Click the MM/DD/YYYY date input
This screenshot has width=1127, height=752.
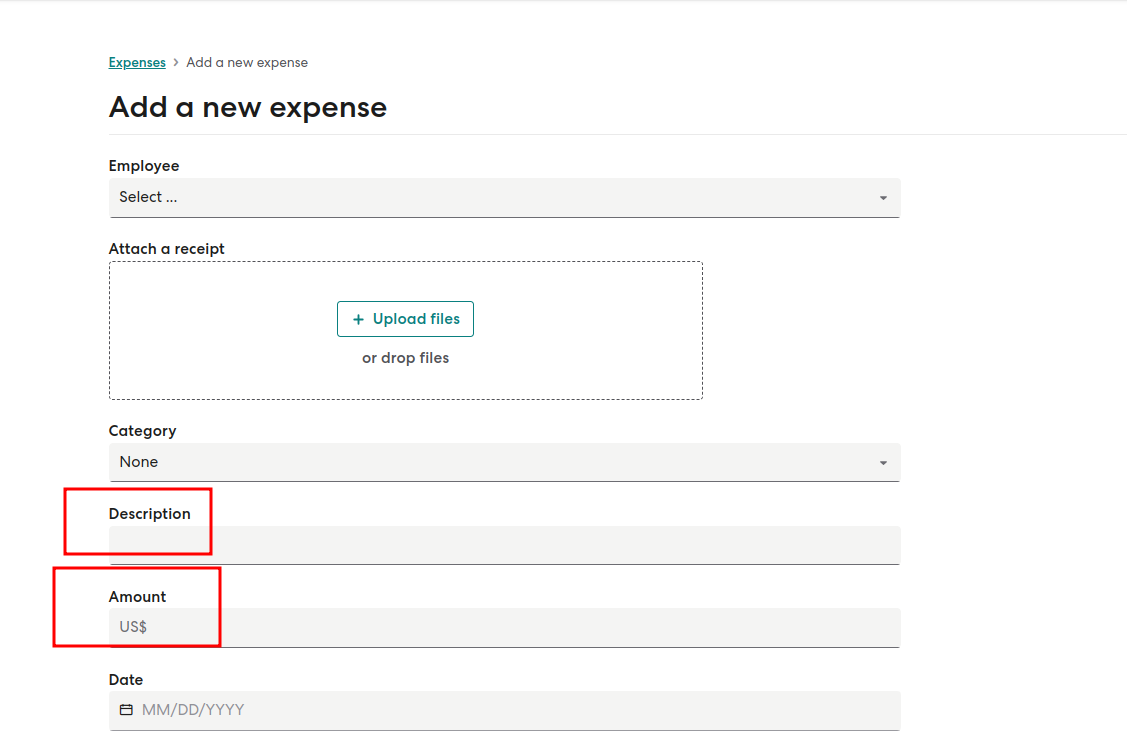(x=505, y=710)
